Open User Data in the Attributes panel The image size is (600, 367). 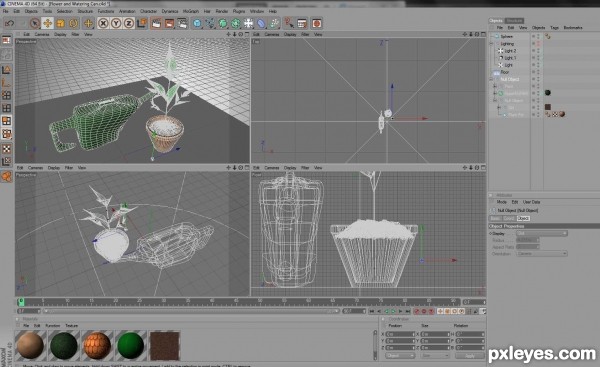[x=531, y=202]
